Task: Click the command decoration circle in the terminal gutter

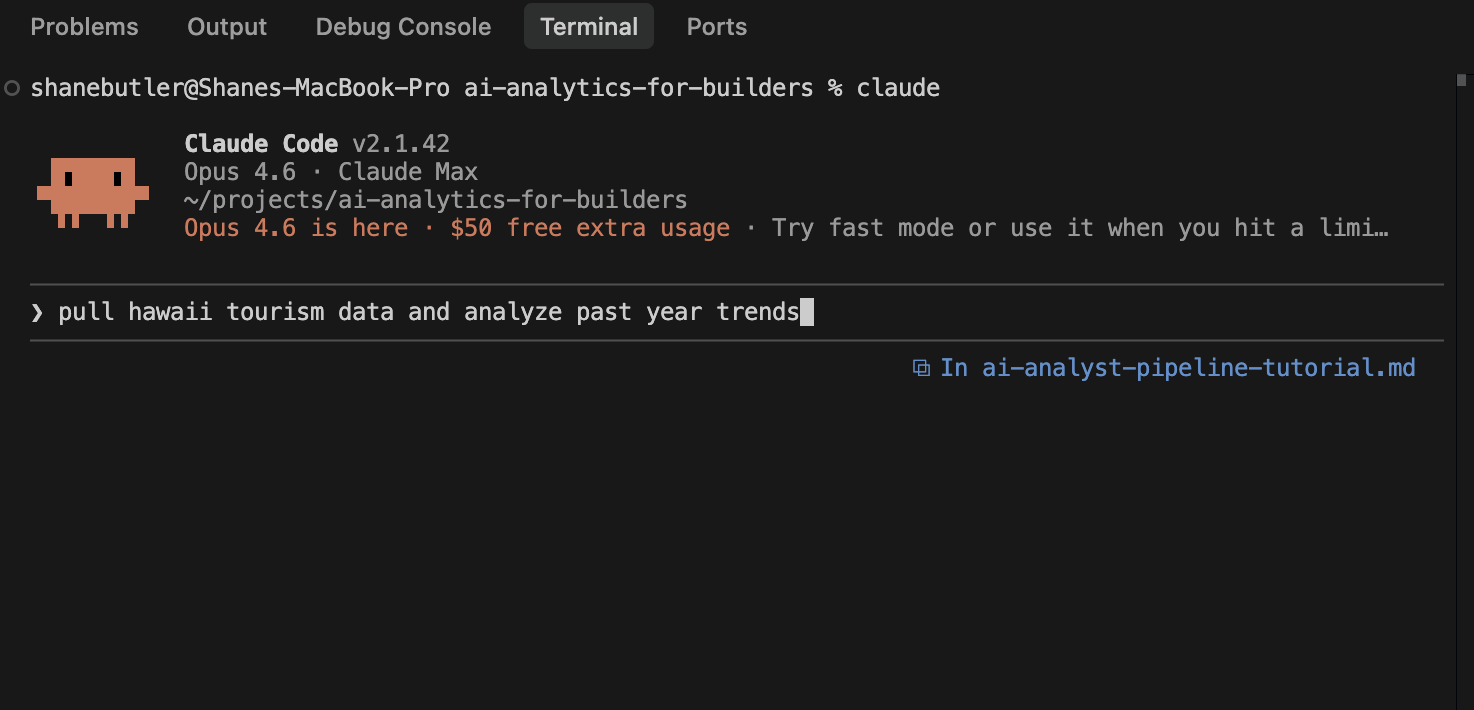Action: (11, 88)
